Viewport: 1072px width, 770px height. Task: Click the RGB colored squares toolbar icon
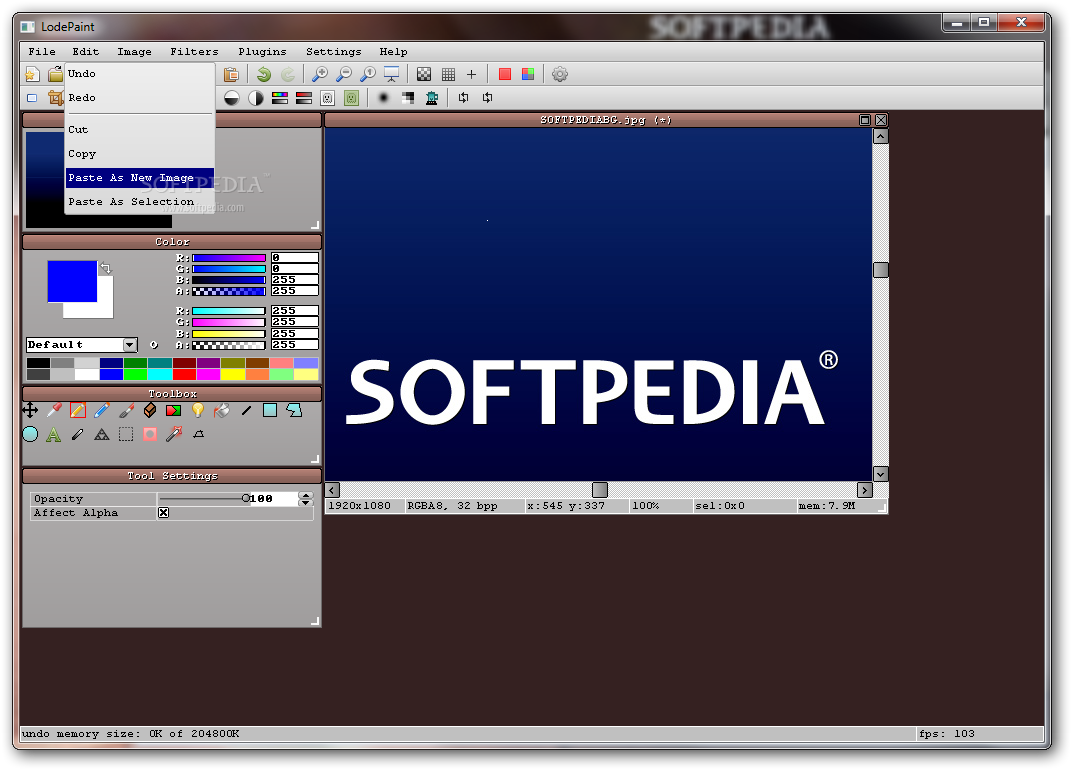[x=528, y=75]
